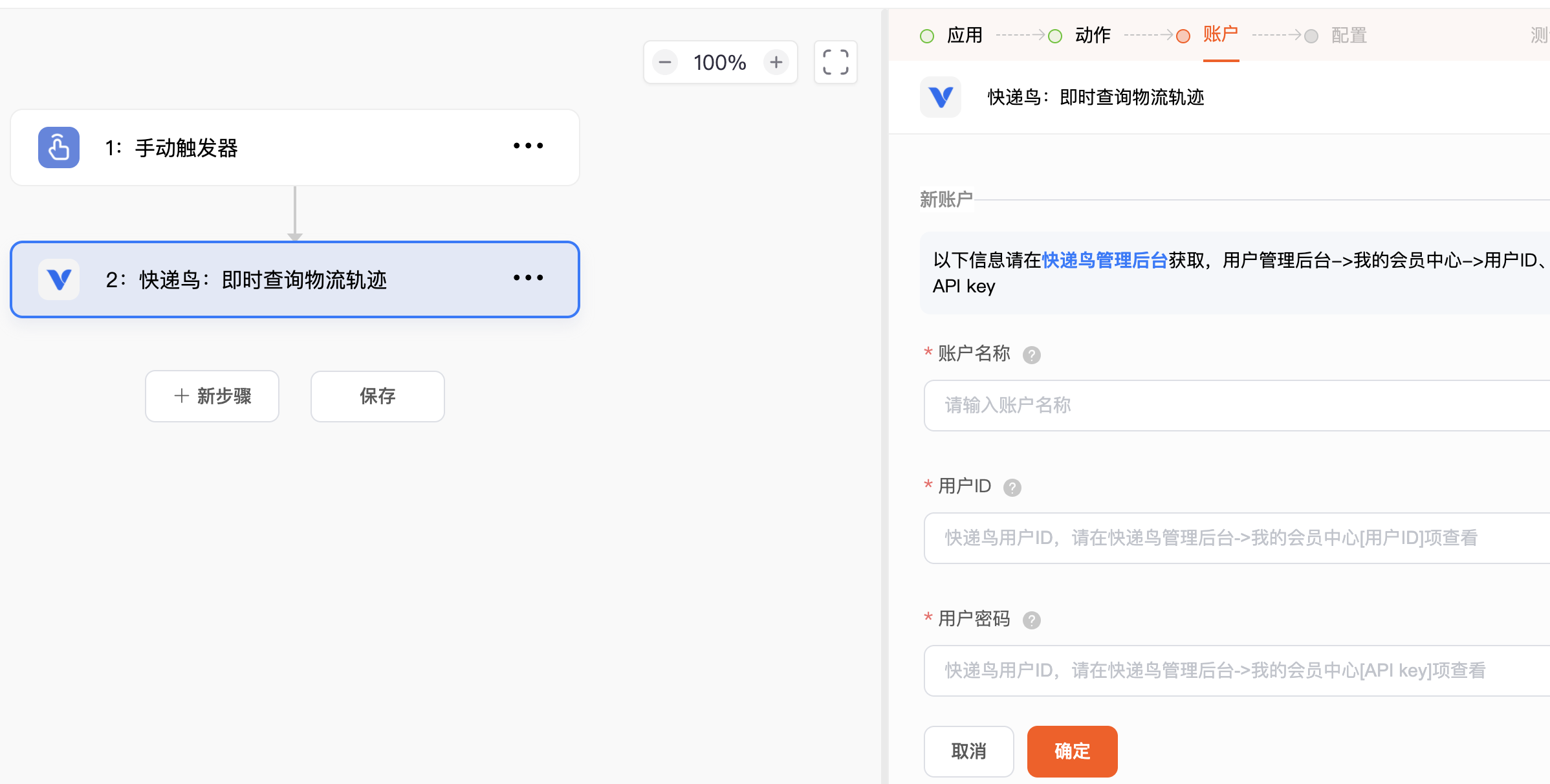Show help for 用户ID field
Screen dimensions: 1550x784
point(1012,488)
